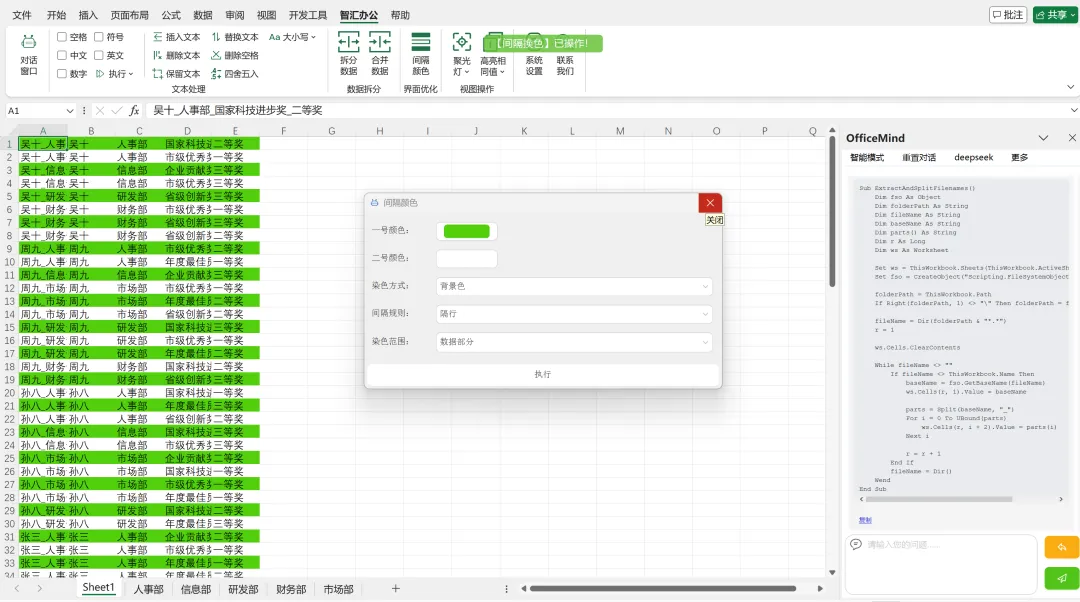Click the 四舍五入 rounding tool
The image size is (1080, 602).
click(235, 74)
